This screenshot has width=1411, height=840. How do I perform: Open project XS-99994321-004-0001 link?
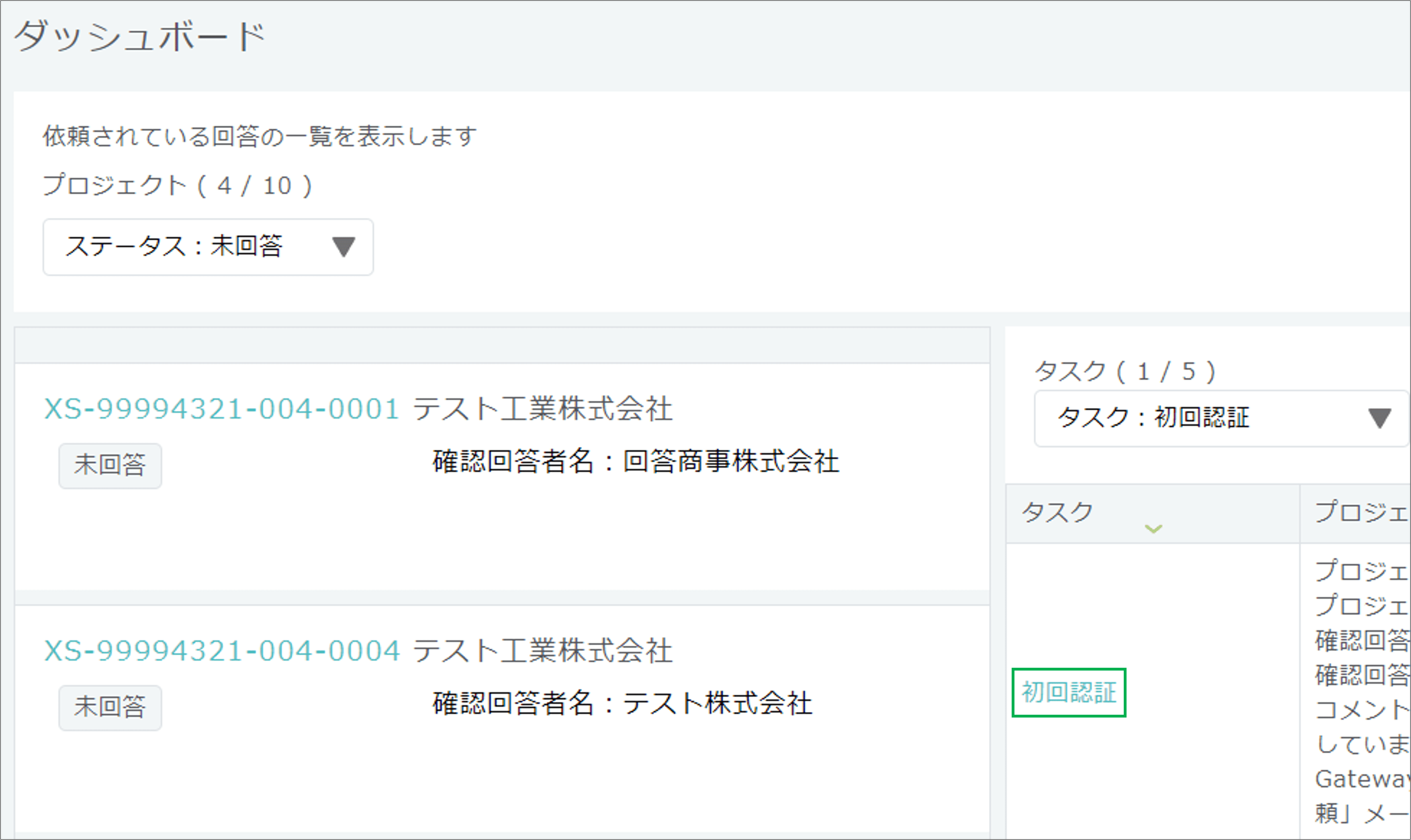tap(222, 409)
